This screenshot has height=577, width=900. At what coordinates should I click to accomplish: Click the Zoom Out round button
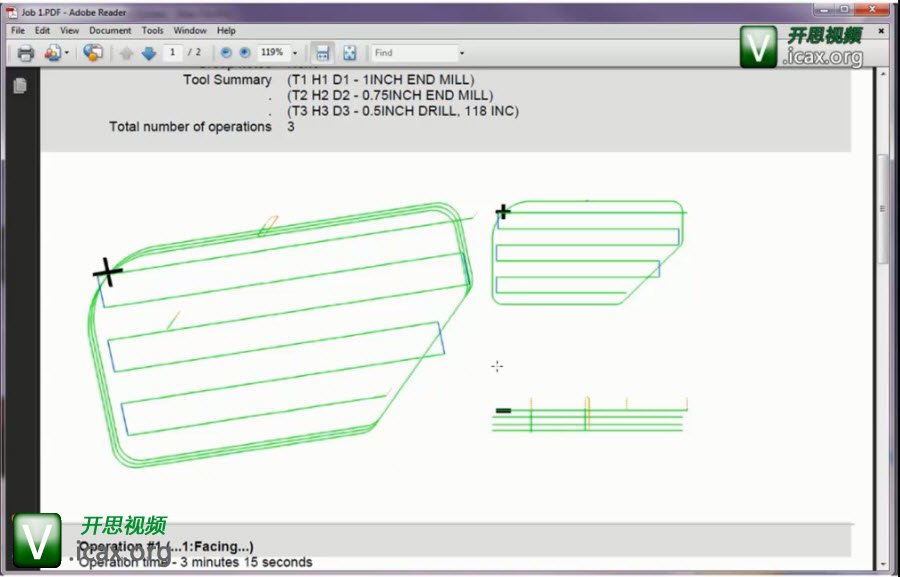click(225, 53)
